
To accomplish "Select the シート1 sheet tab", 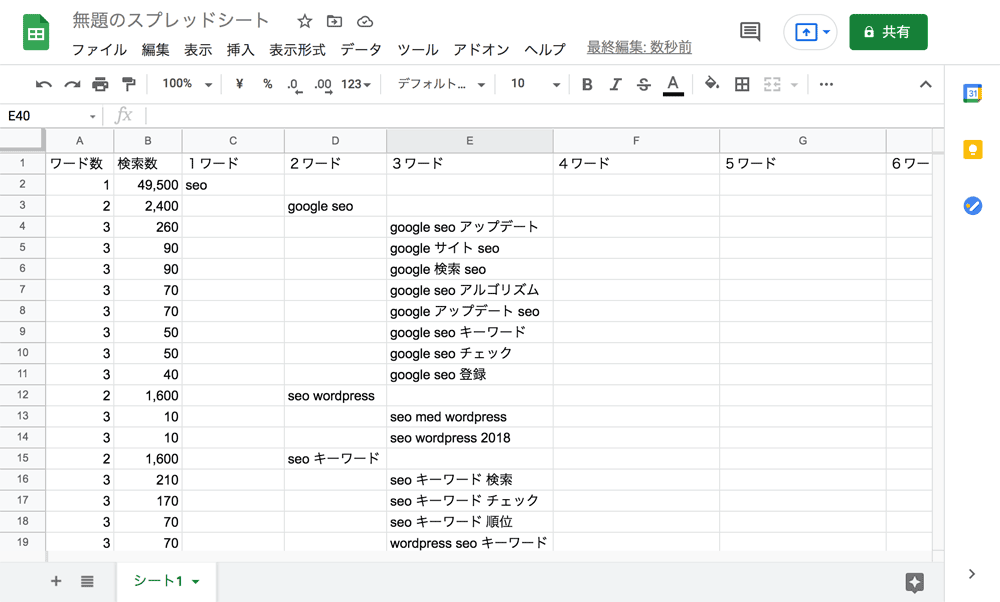I will 166,581.
